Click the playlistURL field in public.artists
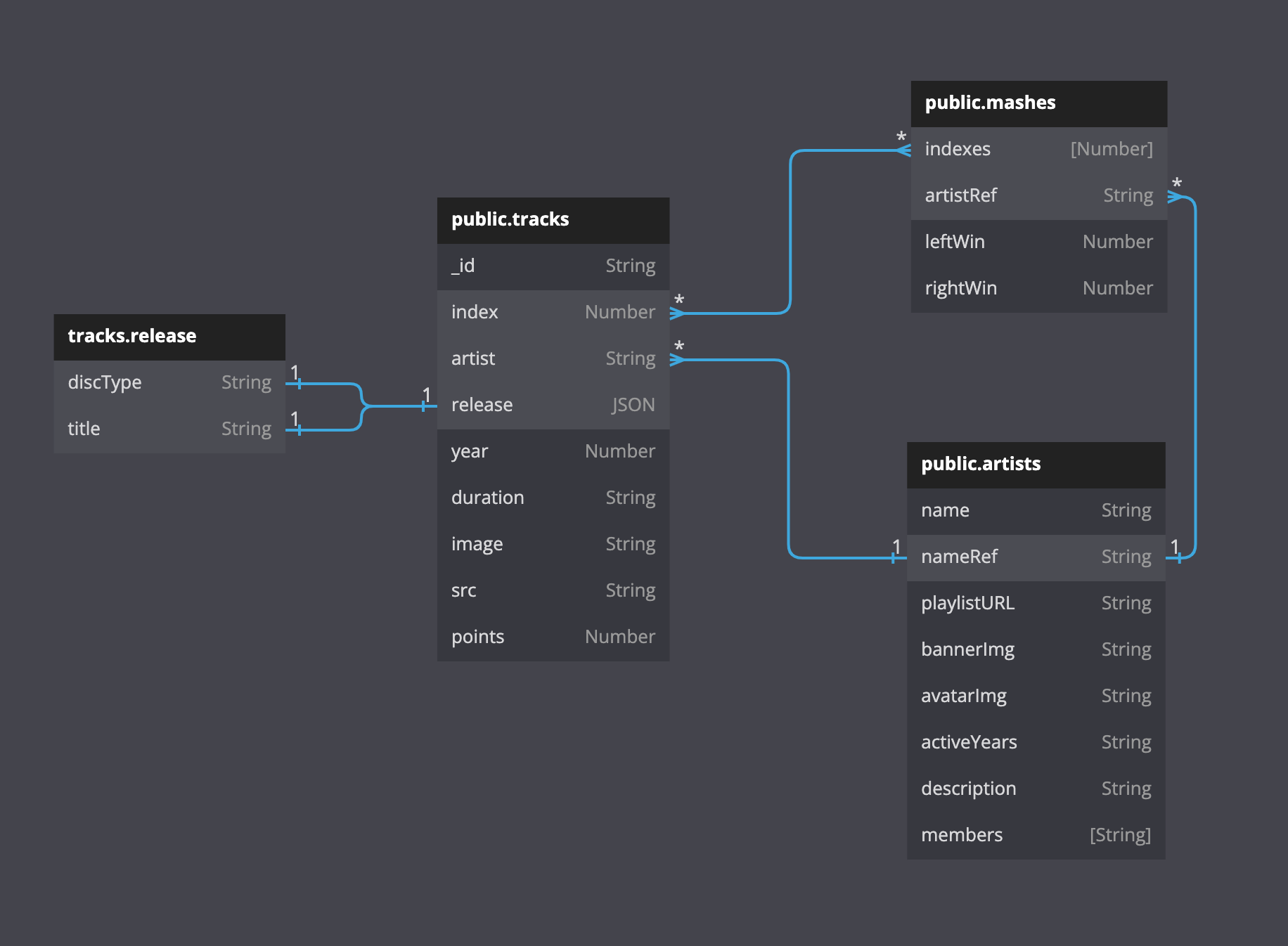This screenshot has height=946, width=1288. click(x=1036, y=604)
